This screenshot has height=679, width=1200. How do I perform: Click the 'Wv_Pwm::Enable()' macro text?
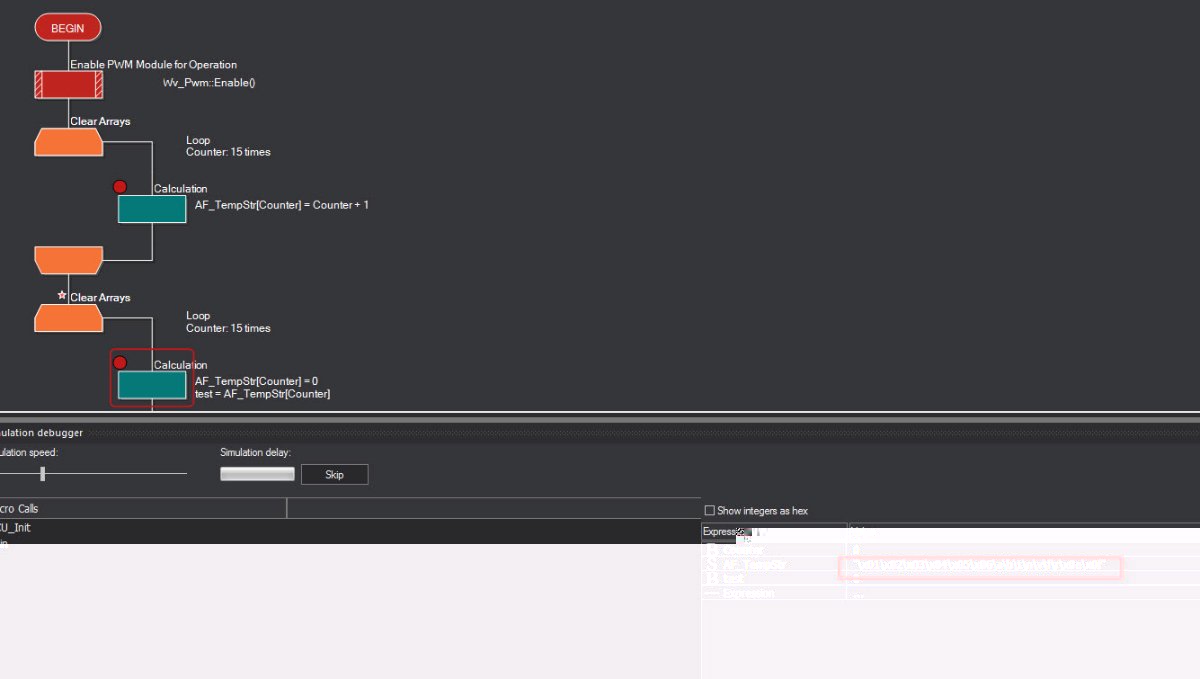[209, 82]
